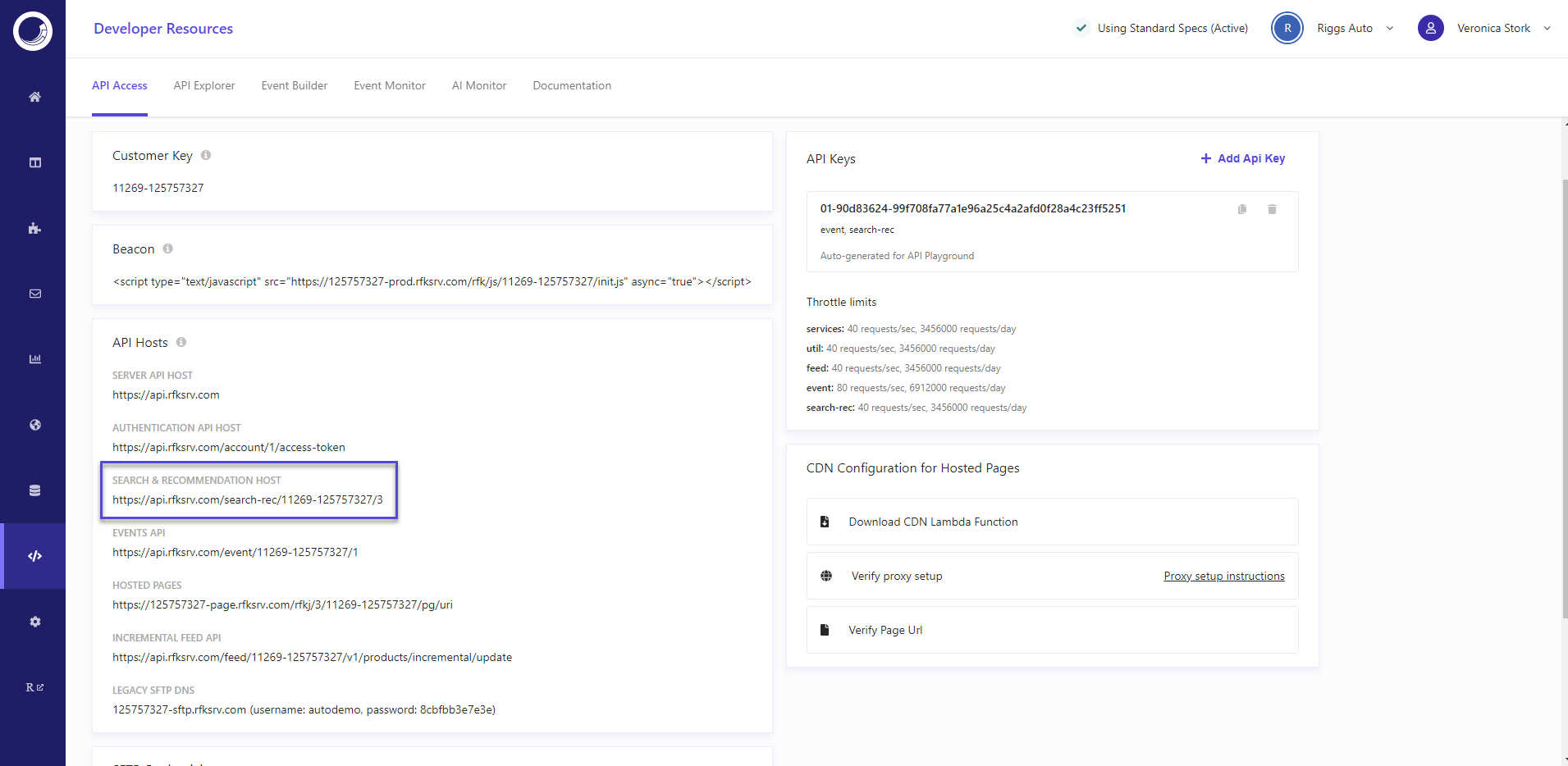This screenshot has height=766, width=1568.
Task: Click the util throttle limit line
Action: point(901,349)
